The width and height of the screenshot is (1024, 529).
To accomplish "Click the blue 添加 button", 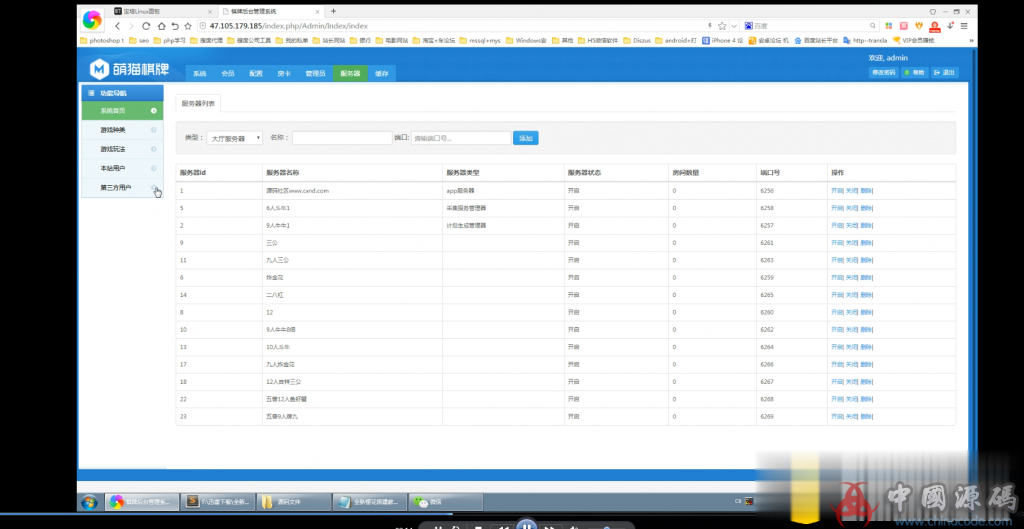I will (526, 138).
